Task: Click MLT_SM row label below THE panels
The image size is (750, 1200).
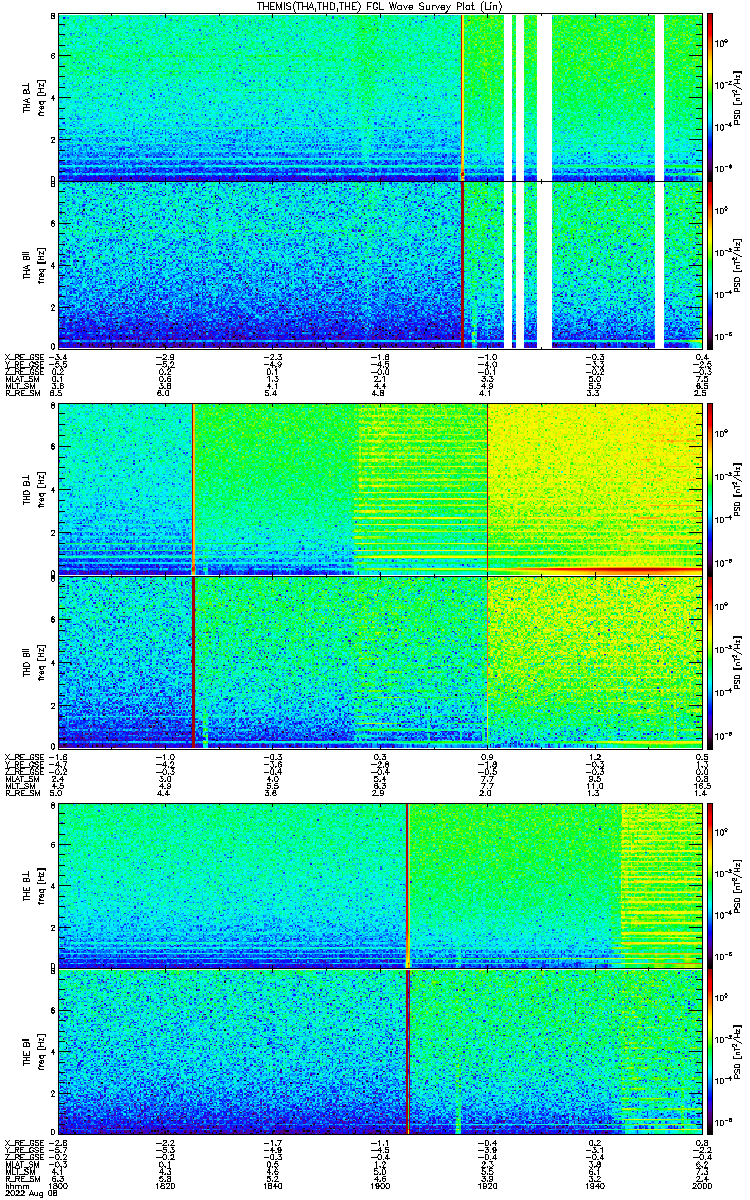Action: tap(20, 1173)
